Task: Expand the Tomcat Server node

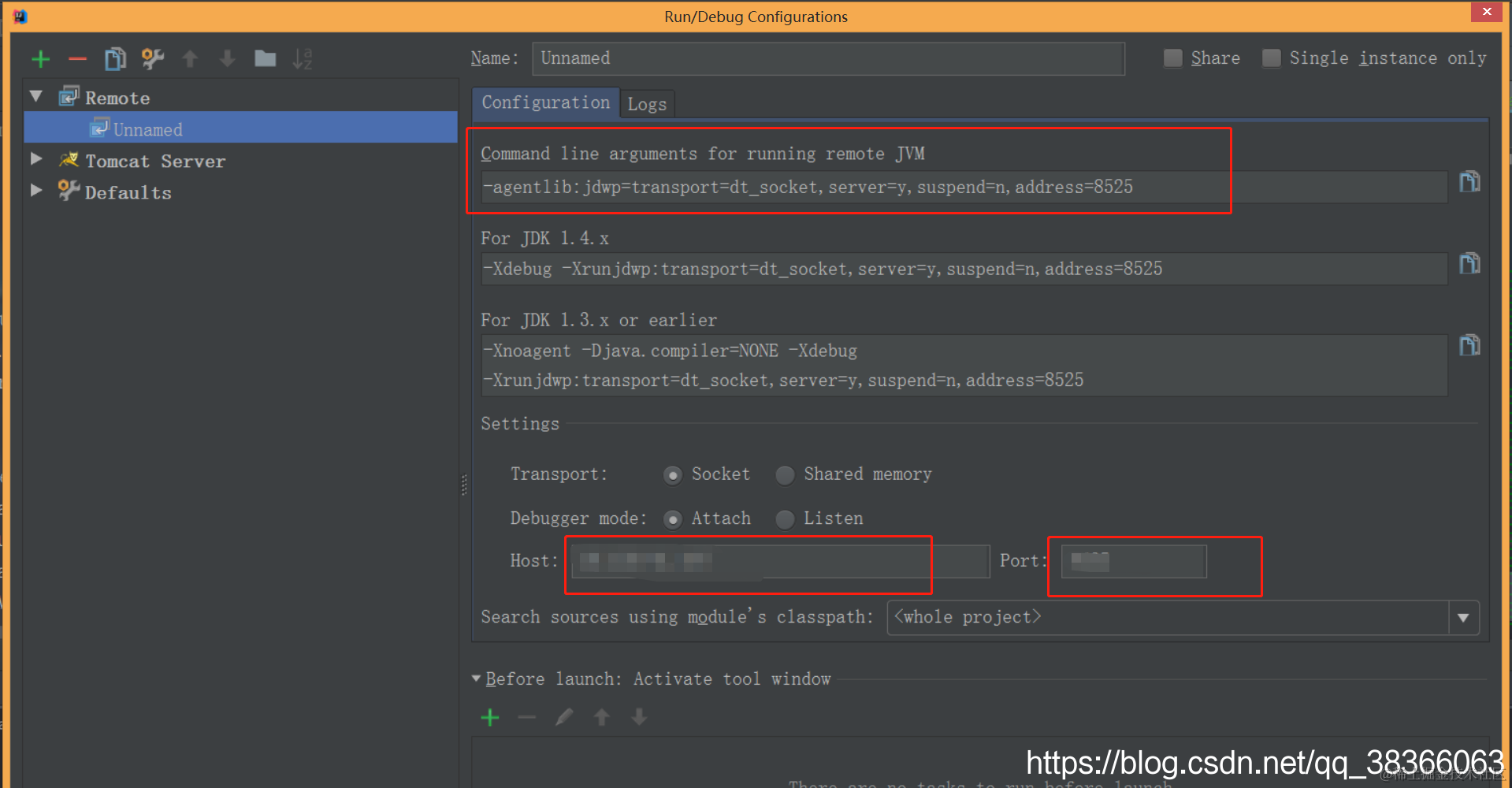Action: 36,158
